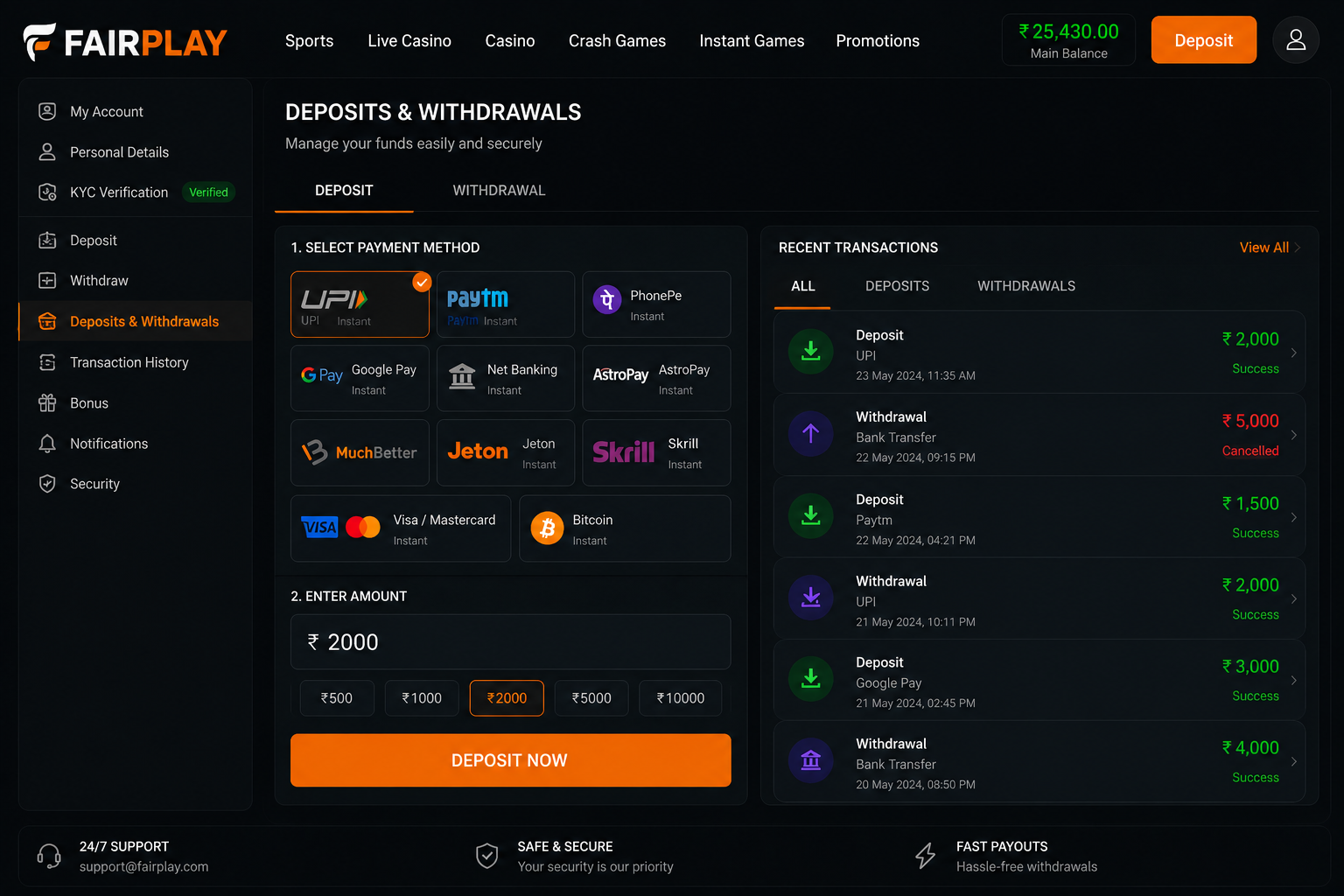Expand the ₹2,000 UPI deposit chevron

tap(1293, 353)
